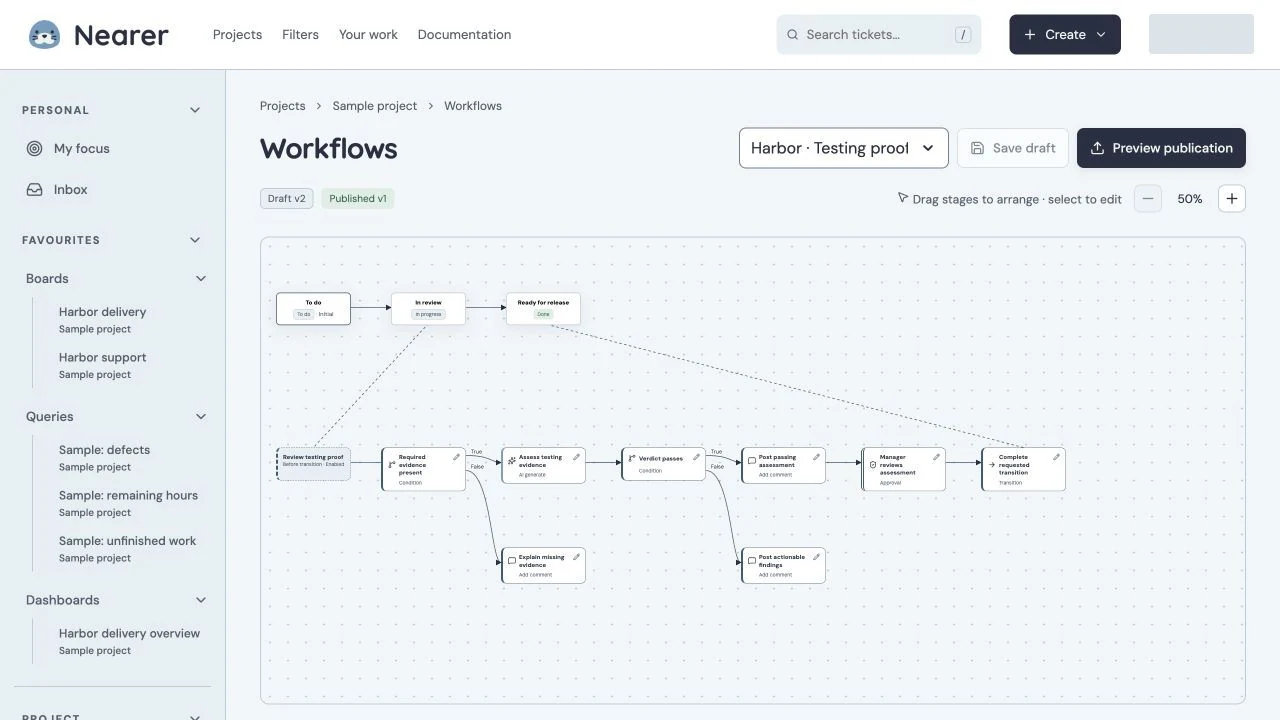Image resolution: width=1280 pixels, height=720 pixels.
Task: Open My focus target icon
Action: pos(35,149)
